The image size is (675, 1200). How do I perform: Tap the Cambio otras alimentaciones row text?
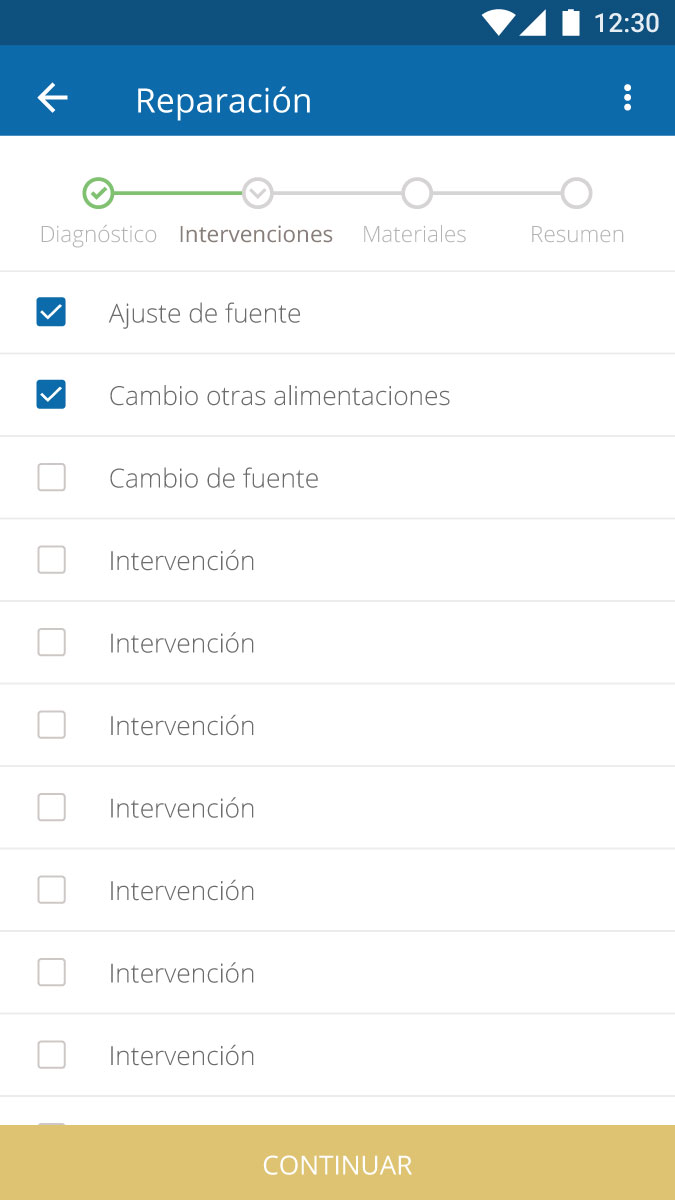[279, 396]
